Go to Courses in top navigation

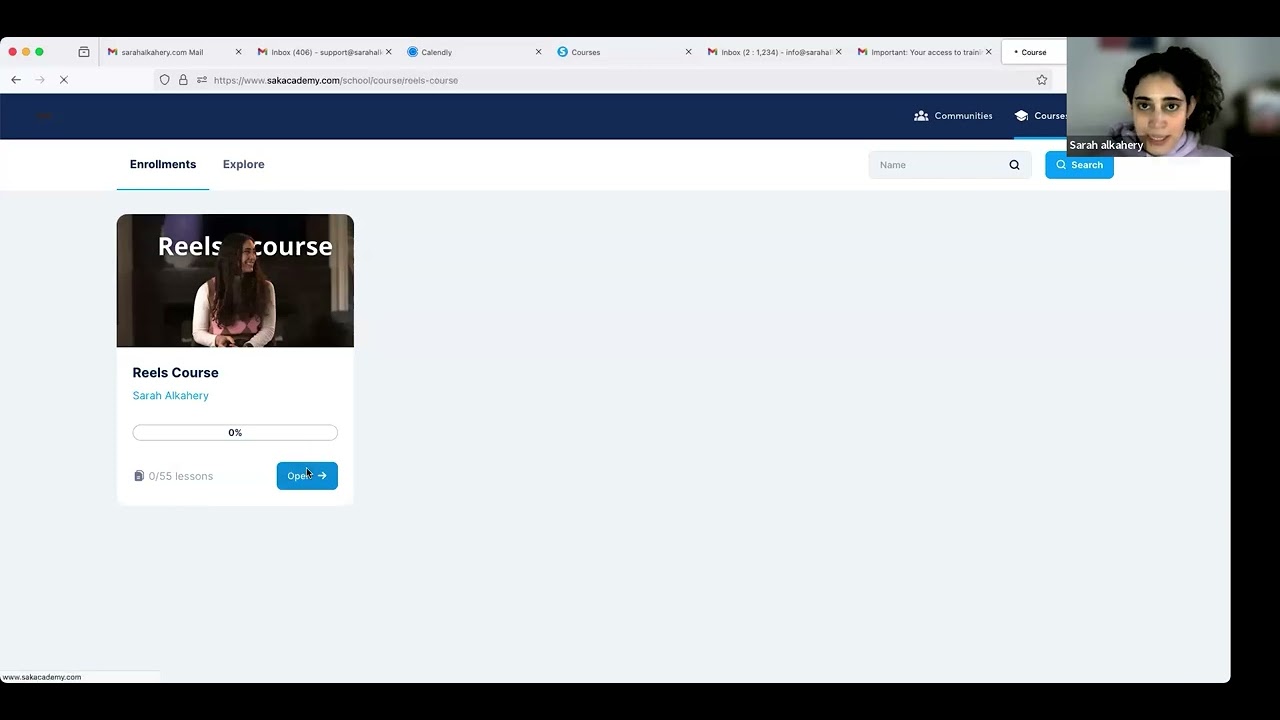[1040, 116]
